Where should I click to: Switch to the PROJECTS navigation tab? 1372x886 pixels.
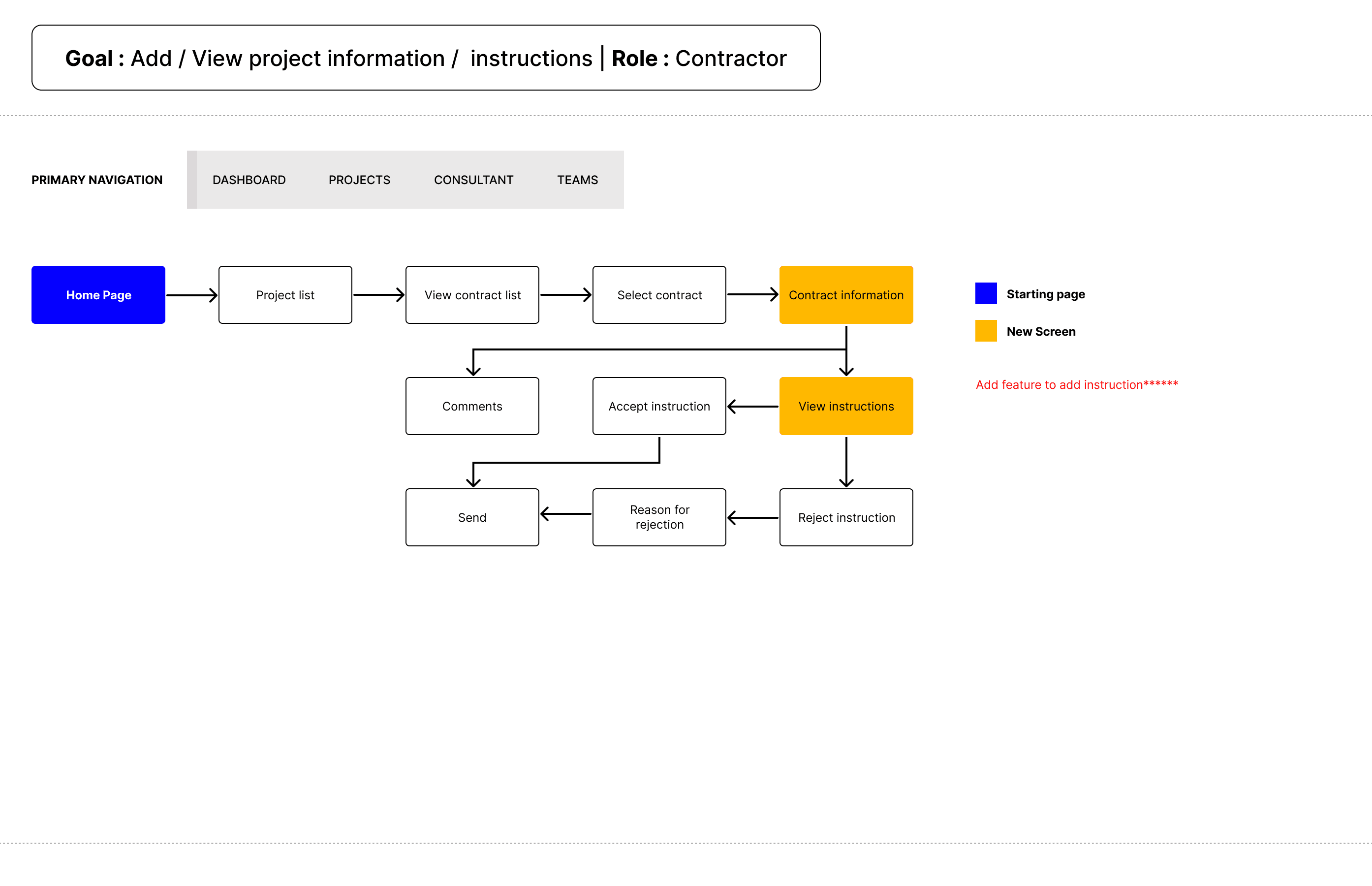pos(359,180)
